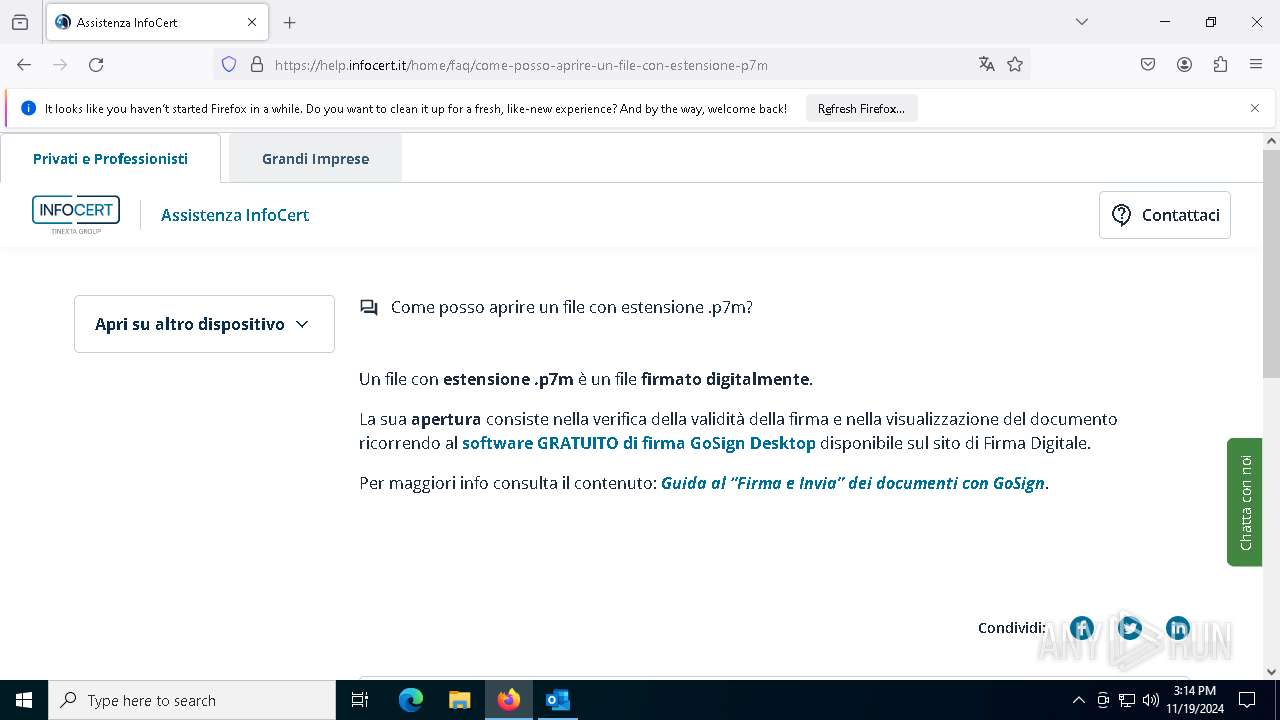Open a new browser tab

pos(290,22)
